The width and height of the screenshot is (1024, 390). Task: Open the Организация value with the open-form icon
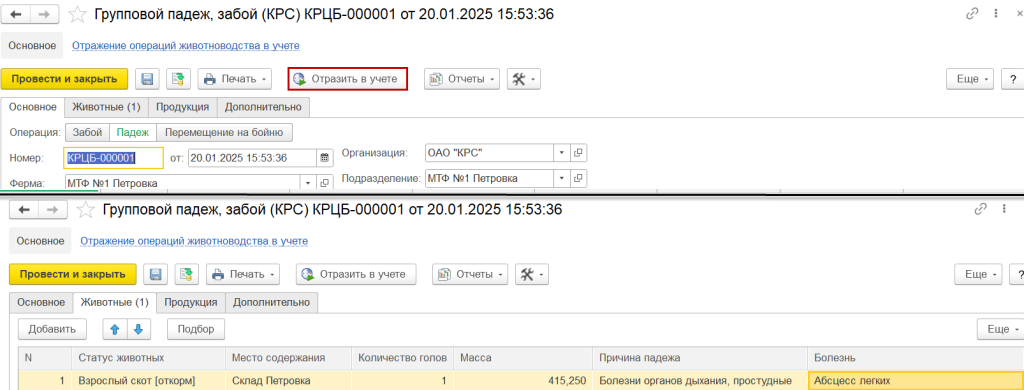click(x=578, y=153)
